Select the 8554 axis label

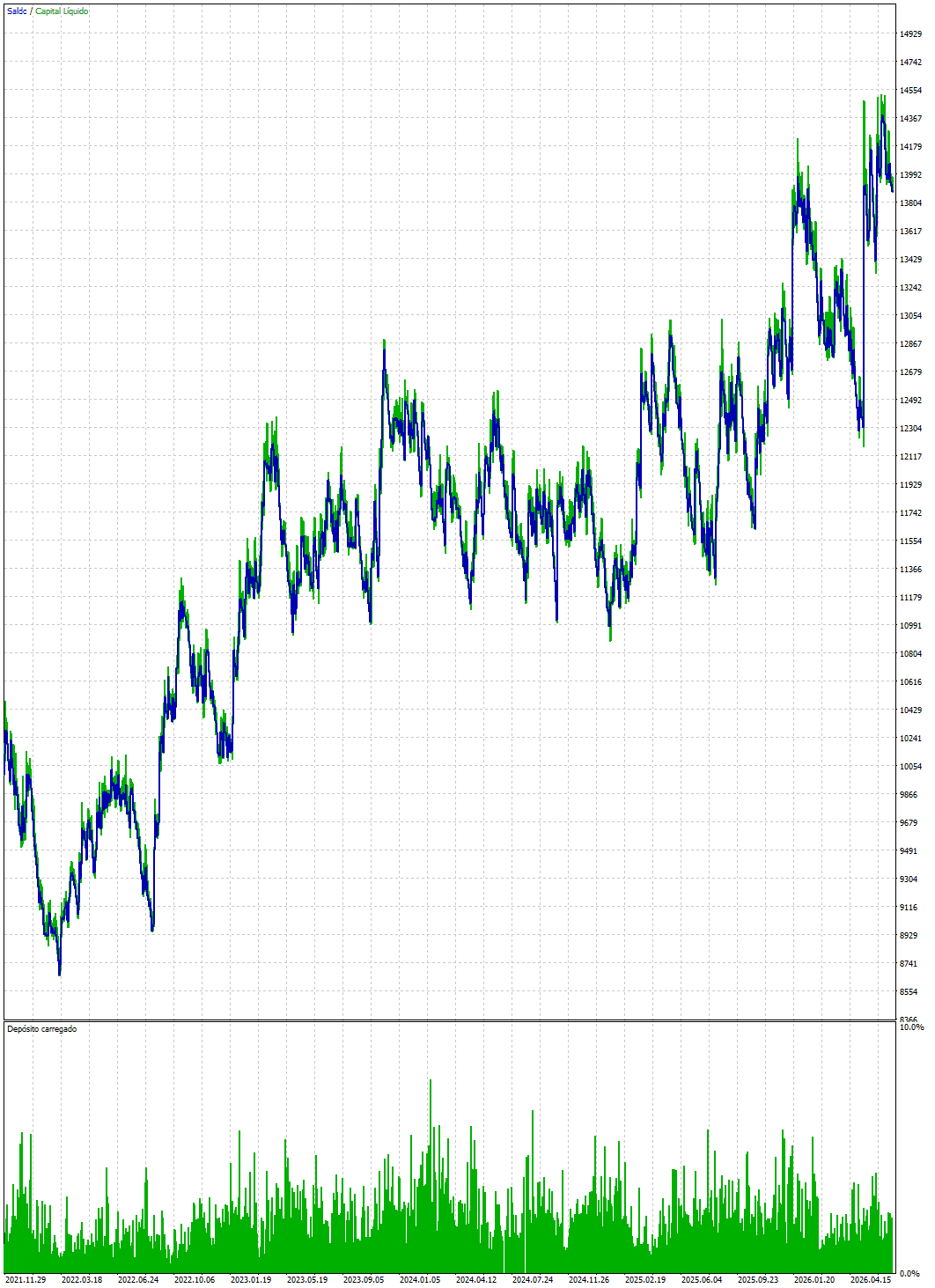(x=909, y=992)
